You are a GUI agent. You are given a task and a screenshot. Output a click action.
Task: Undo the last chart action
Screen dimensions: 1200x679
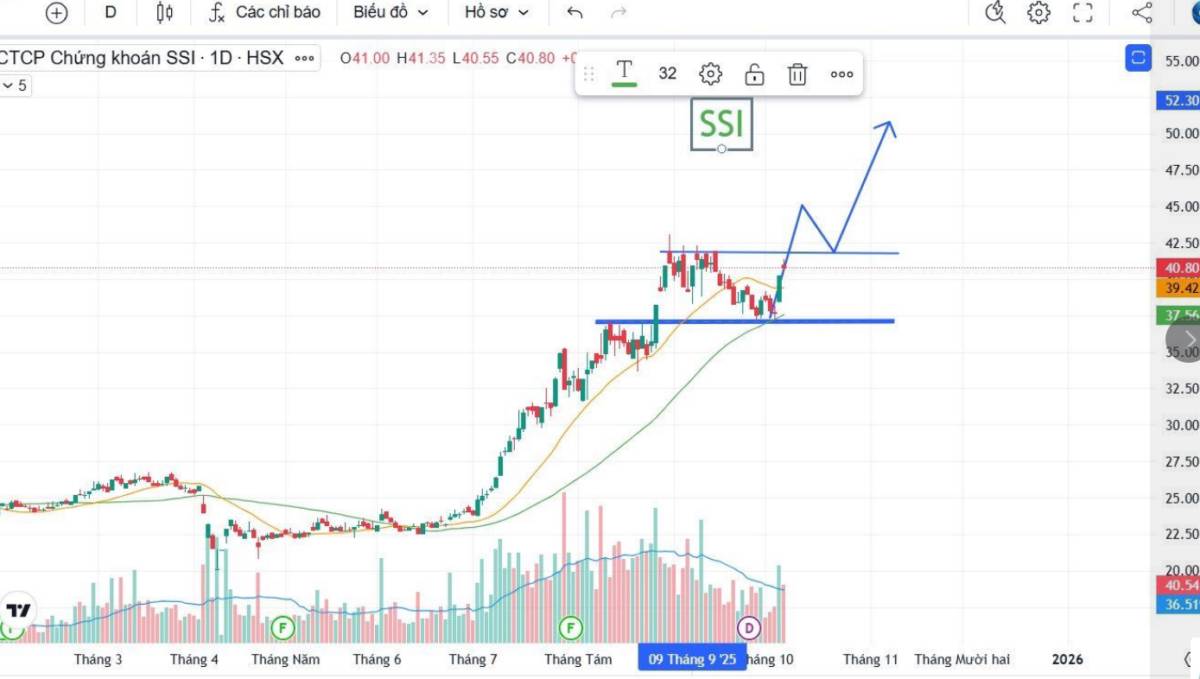click(x=574, y=13)
